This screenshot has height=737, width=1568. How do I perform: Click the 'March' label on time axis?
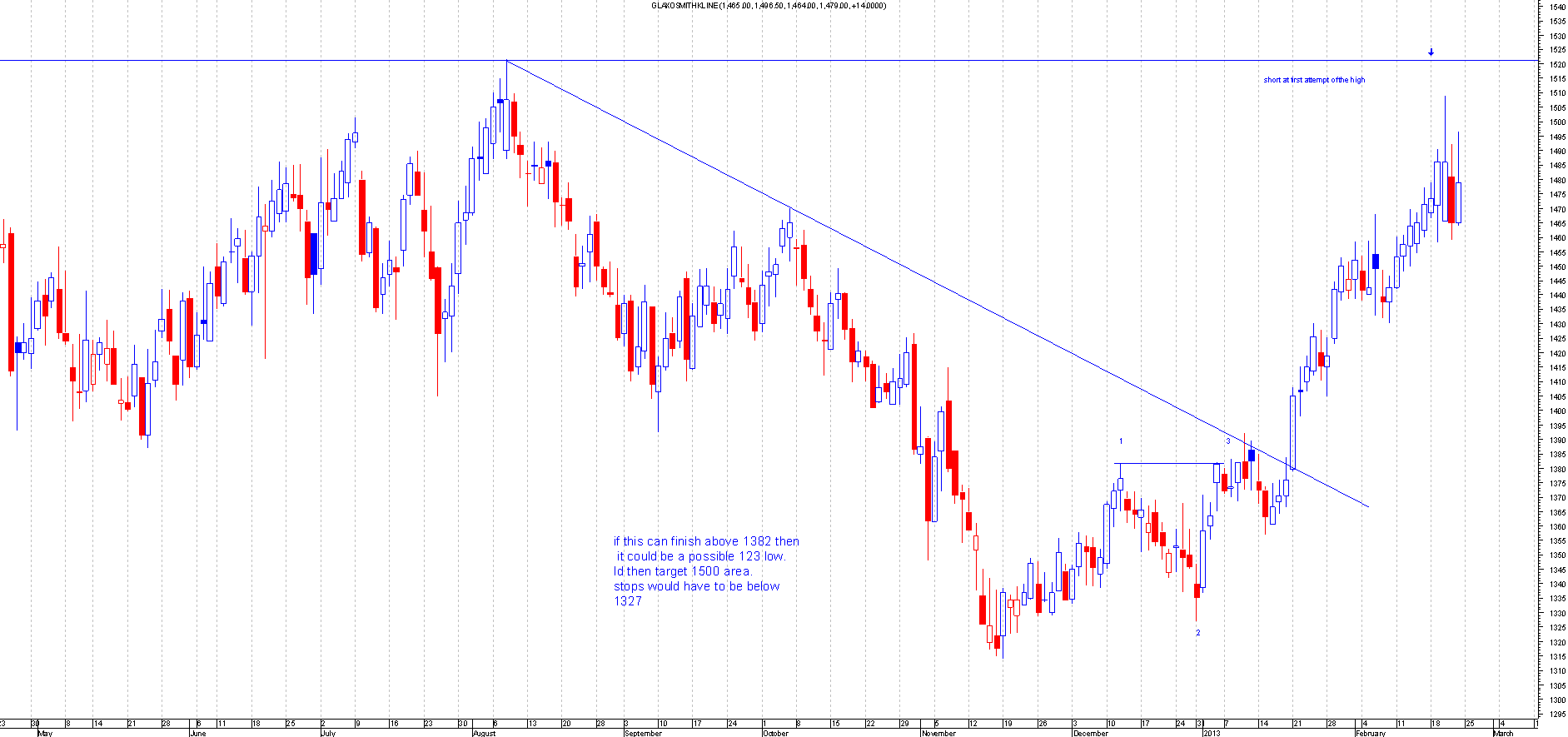pos(1503,734)
